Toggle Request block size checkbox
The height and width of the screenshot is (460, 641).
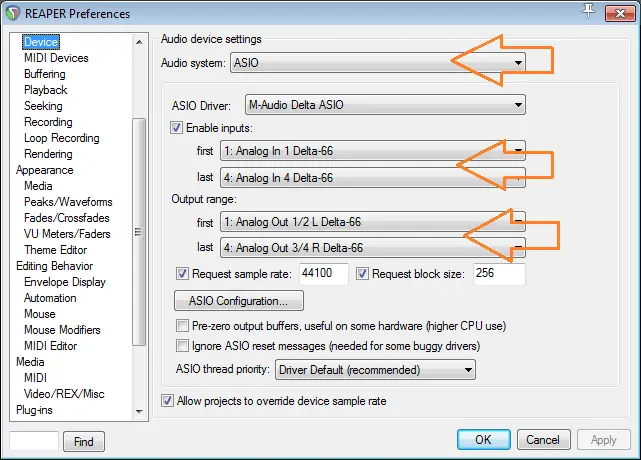[362, 273]
